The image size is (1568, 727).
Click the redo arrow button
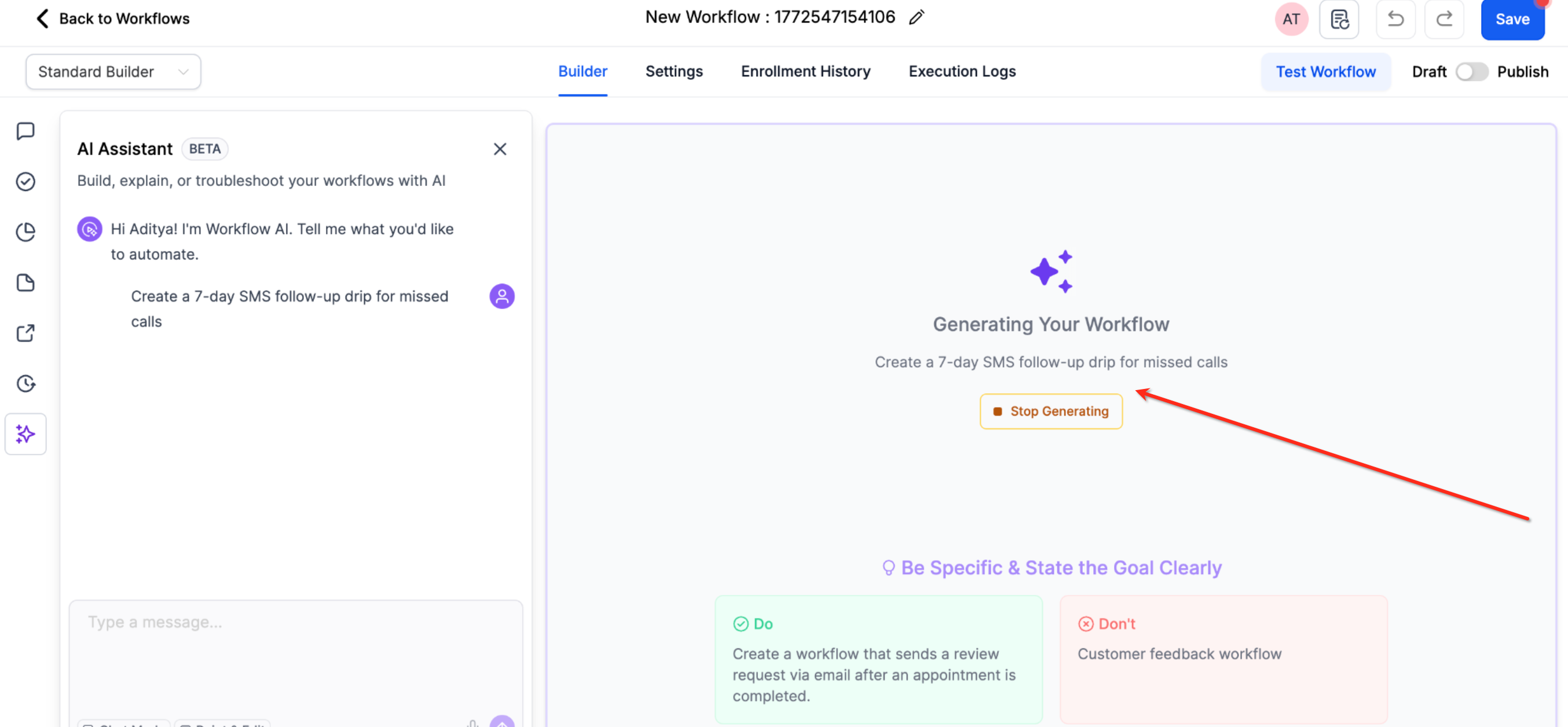pyautogui.click(x=1444, y=20)
